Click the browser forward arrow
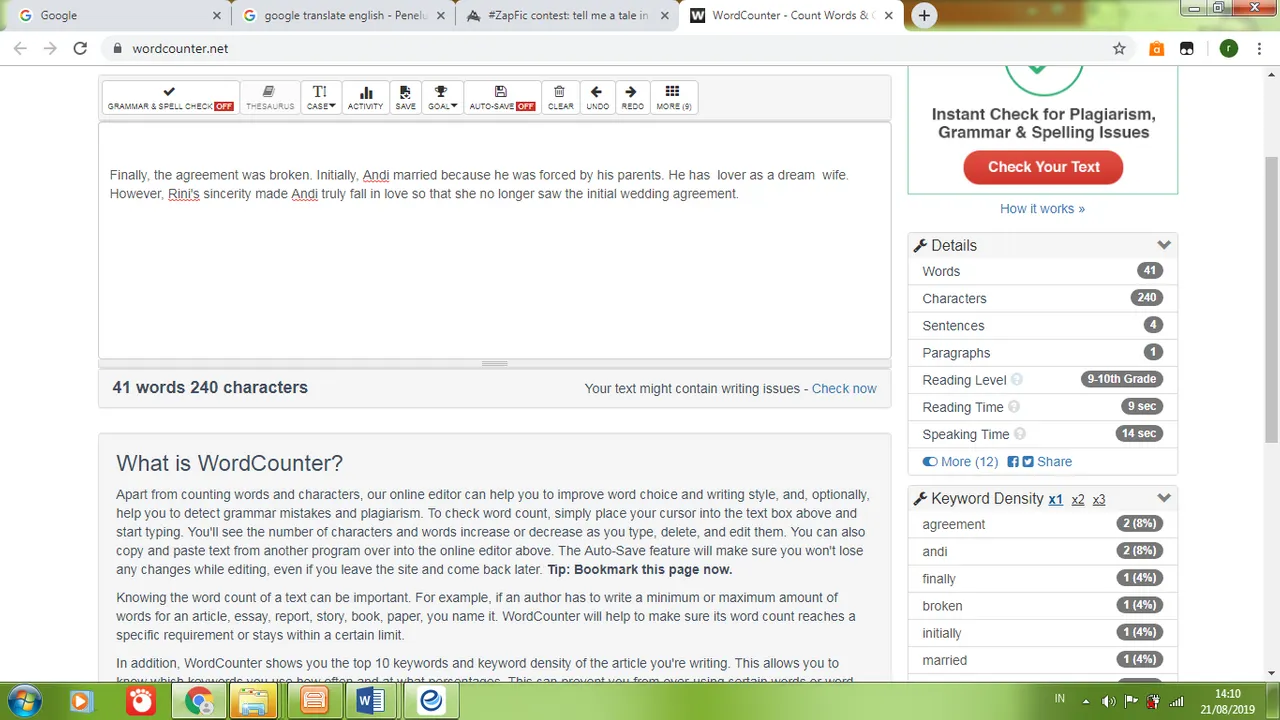The width and height of the screenshot is (1280, 720). pyautogui.click(x=50, y=48)
